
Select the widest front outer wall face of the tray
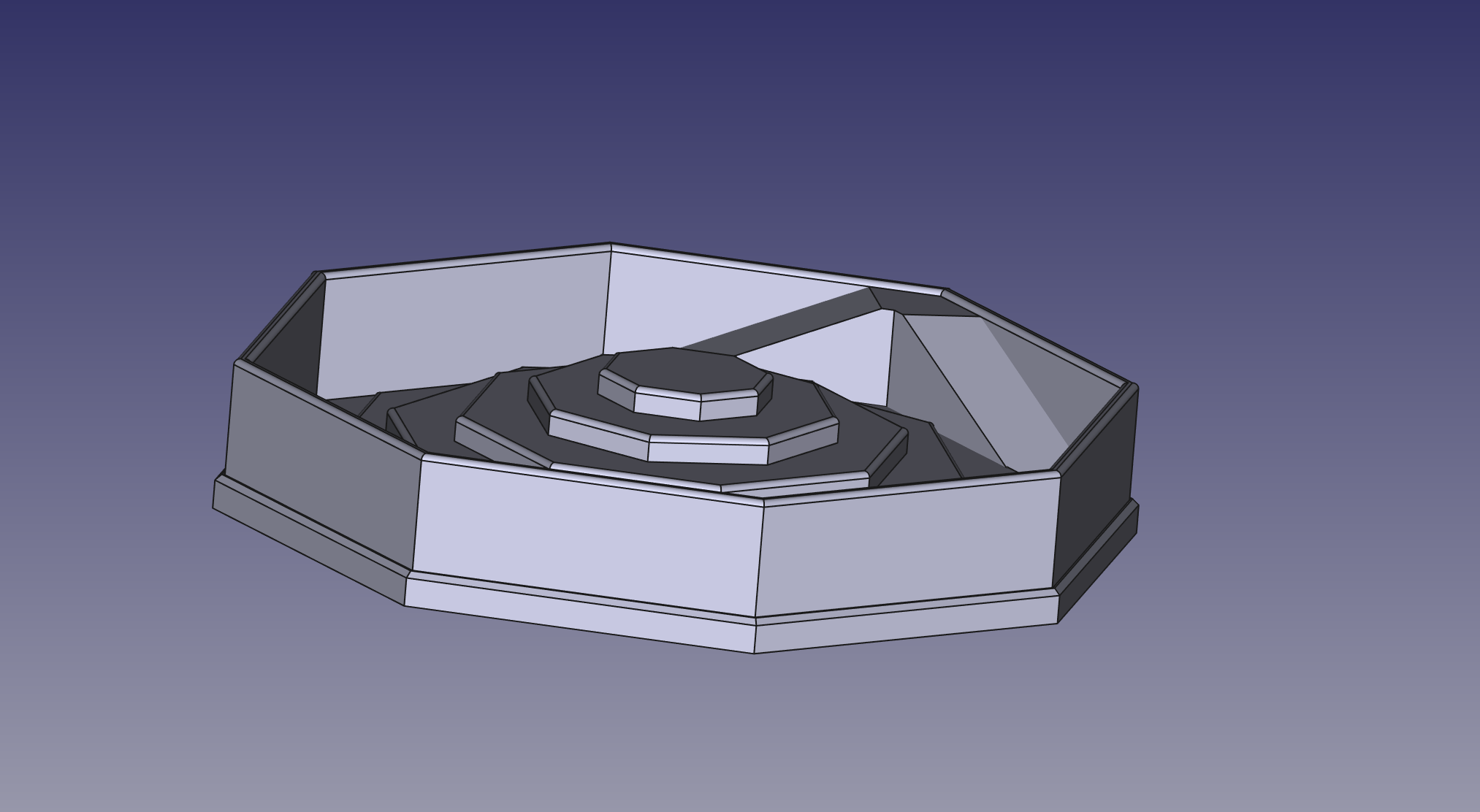coord(589,537)
